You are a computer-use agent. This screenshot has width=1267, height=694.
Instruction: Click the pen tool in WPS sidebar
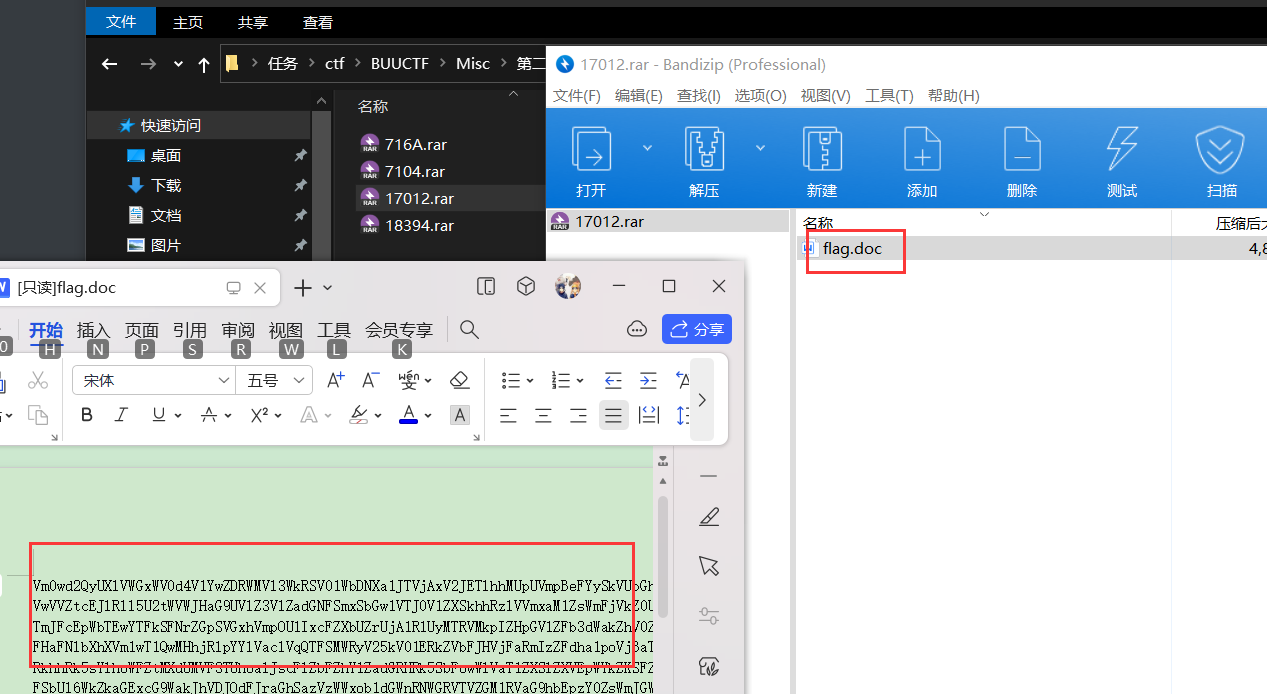coord(709,517)
